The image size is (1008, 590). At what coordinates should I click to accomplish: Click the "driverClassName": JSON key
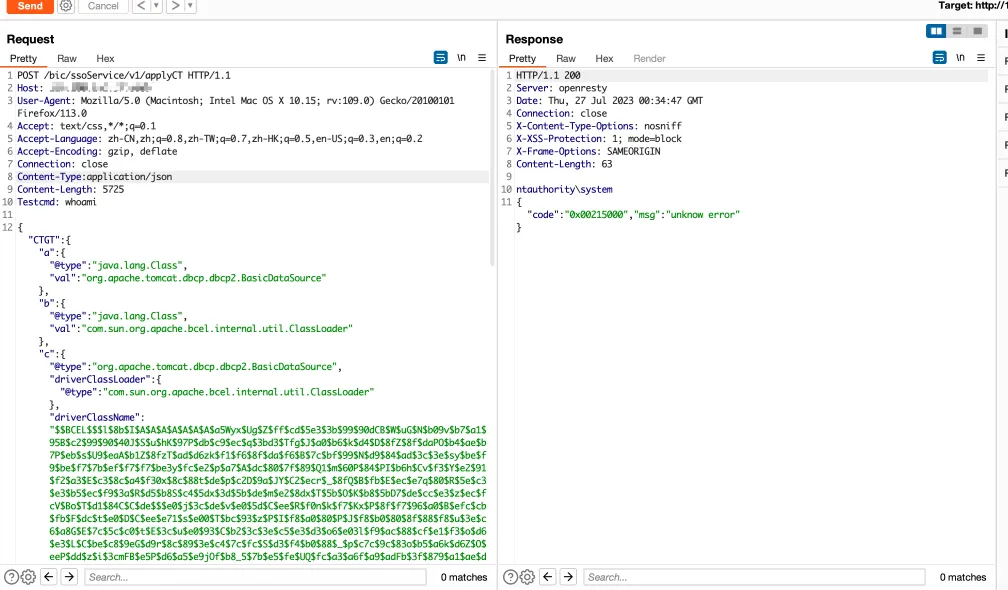(x=97, y=417)
